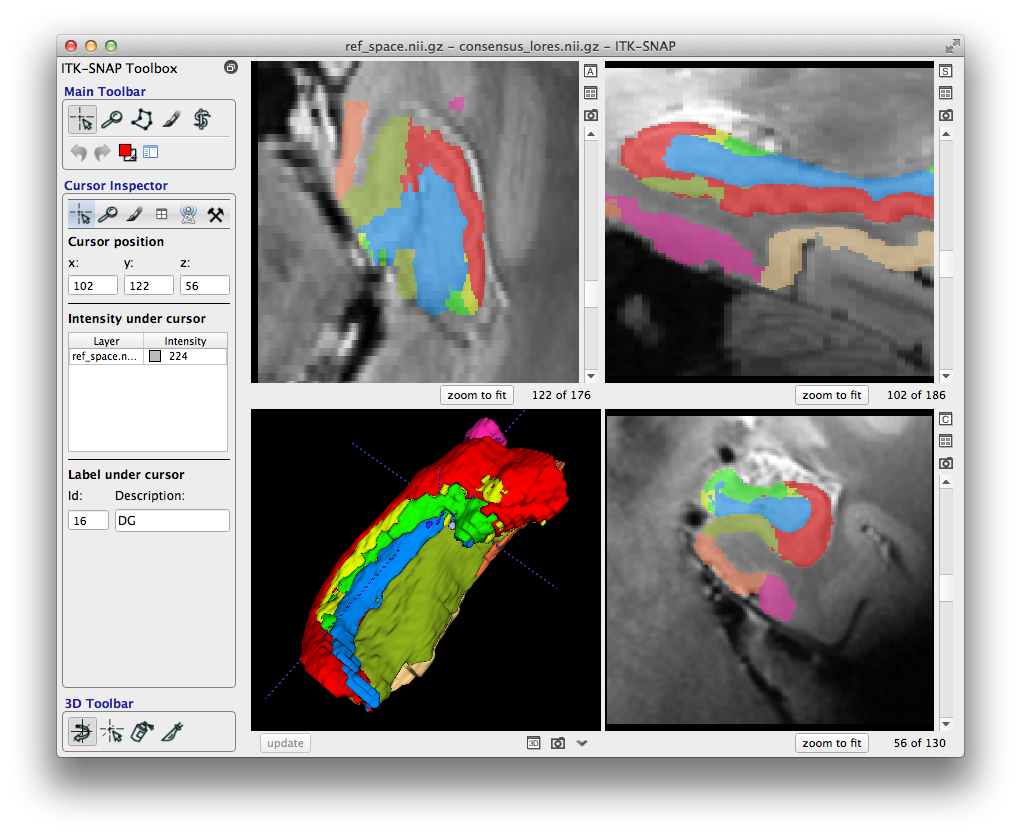The width and height of the screenshot is (1021, 836).
Task: Open the tools page with crossed hammers icon
Action: click(215, 214)
